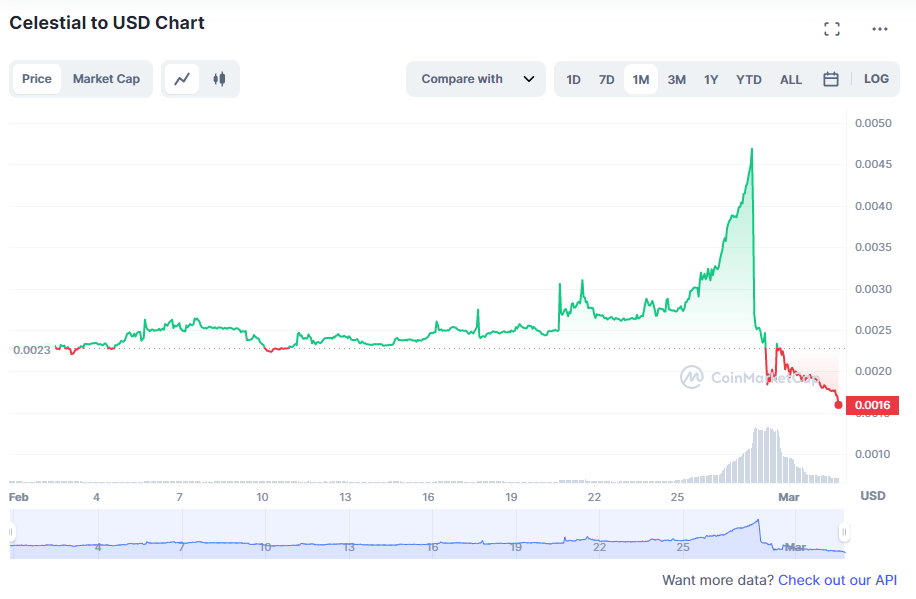Select the YTD timeframe
The width and height of the screenshot is (916, 599).
click(748, 79)
